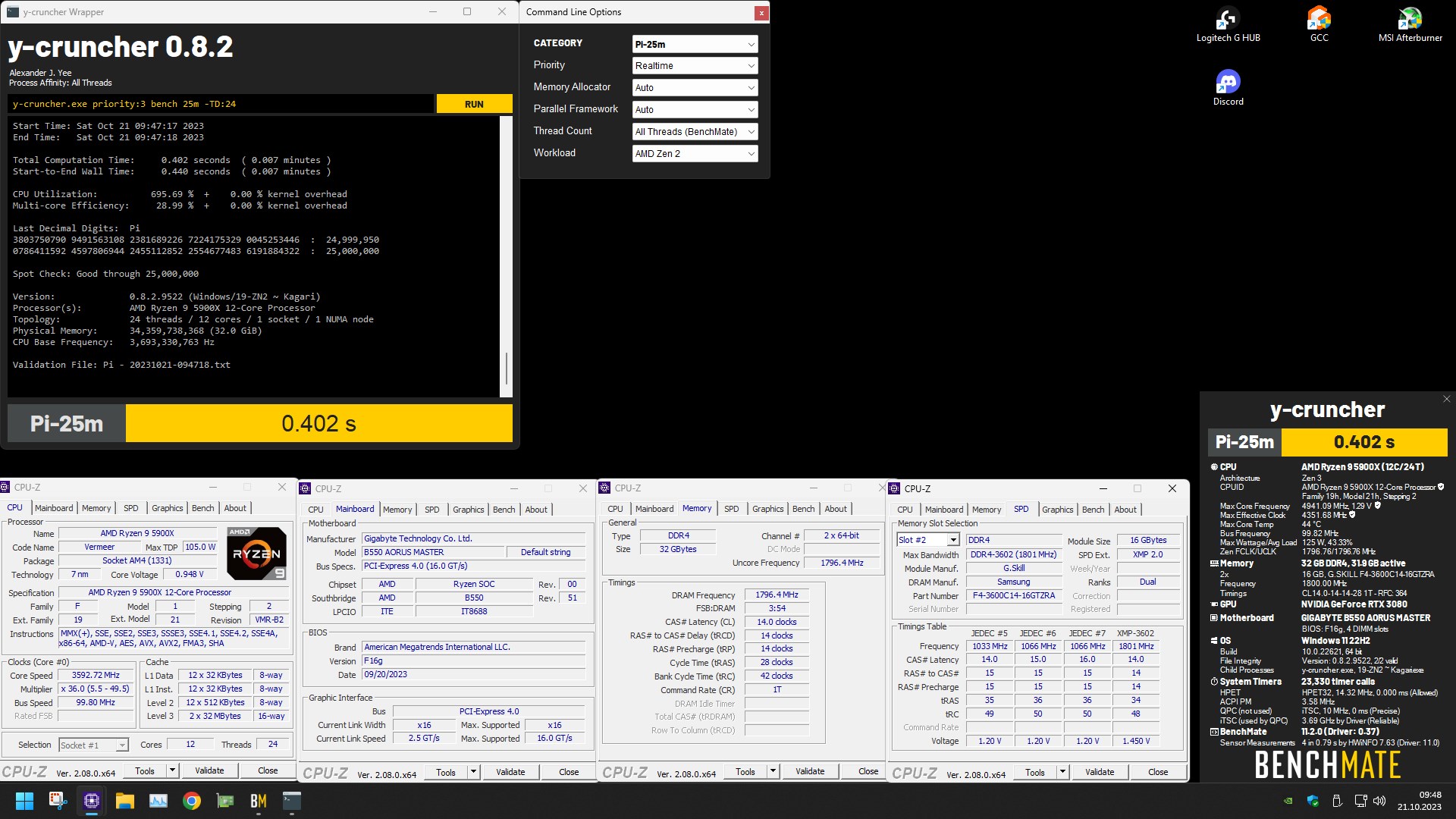1456x819 pixels.
Task: Click the Core Speed 3592.72 MHz value
Action: pos(96,675)
